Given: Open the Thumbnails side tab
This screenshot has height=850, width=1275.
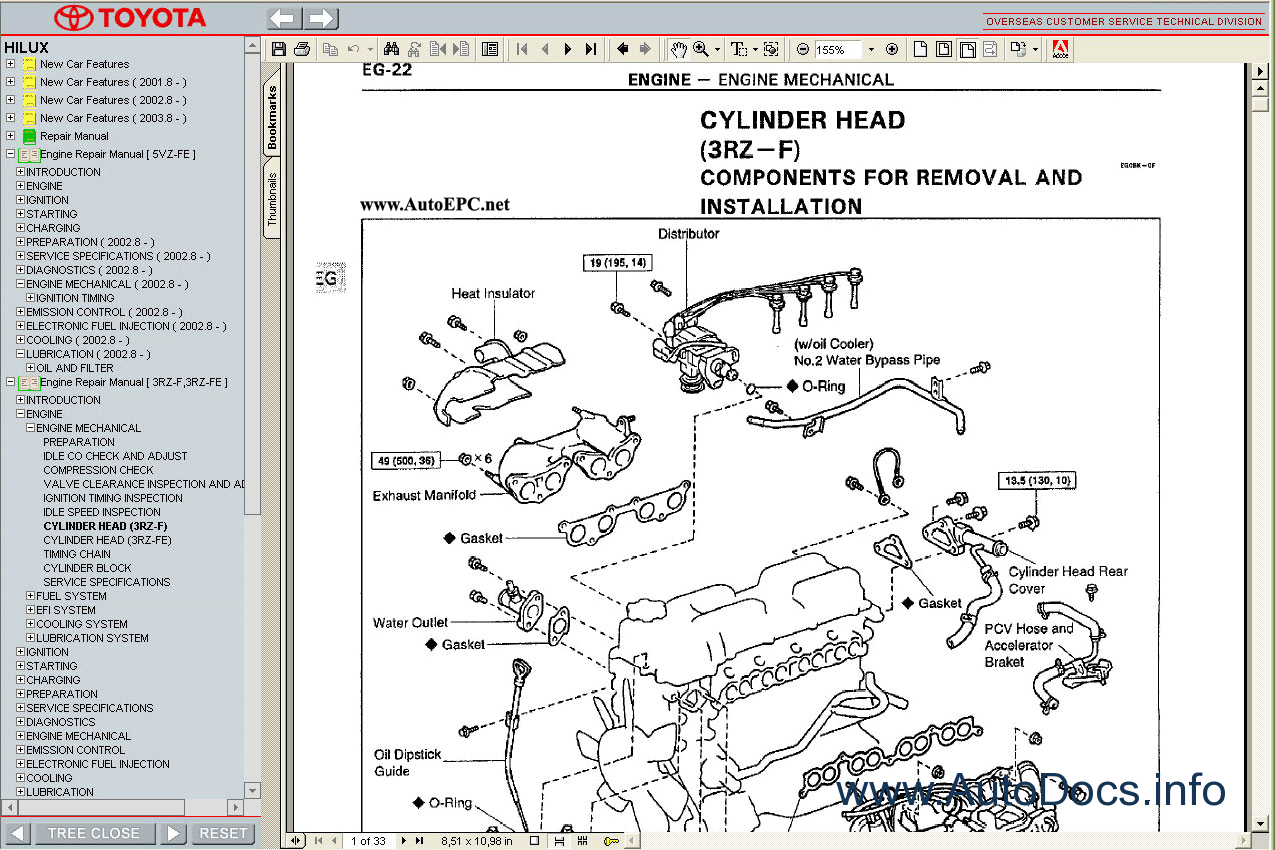Looking at the screenshot, I should tap(273, 198).
